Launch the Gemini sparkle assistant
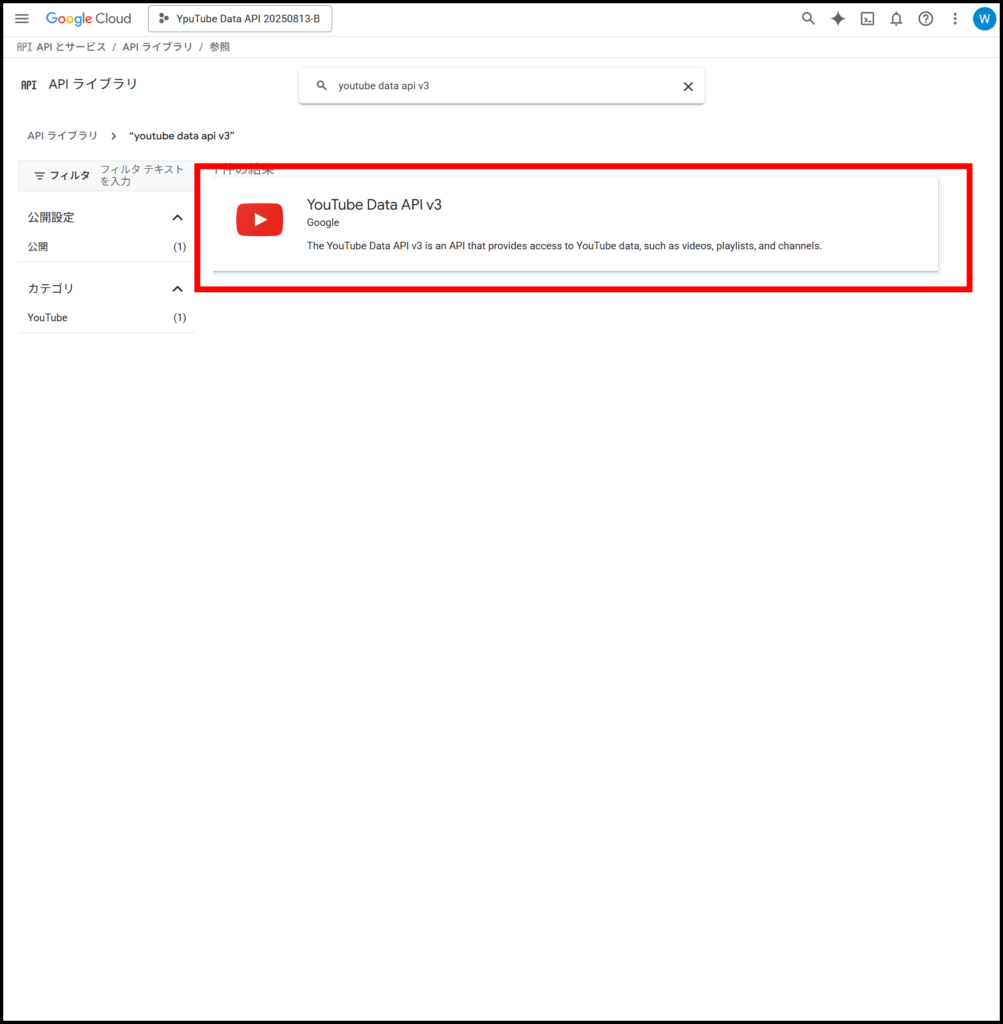 838,19
